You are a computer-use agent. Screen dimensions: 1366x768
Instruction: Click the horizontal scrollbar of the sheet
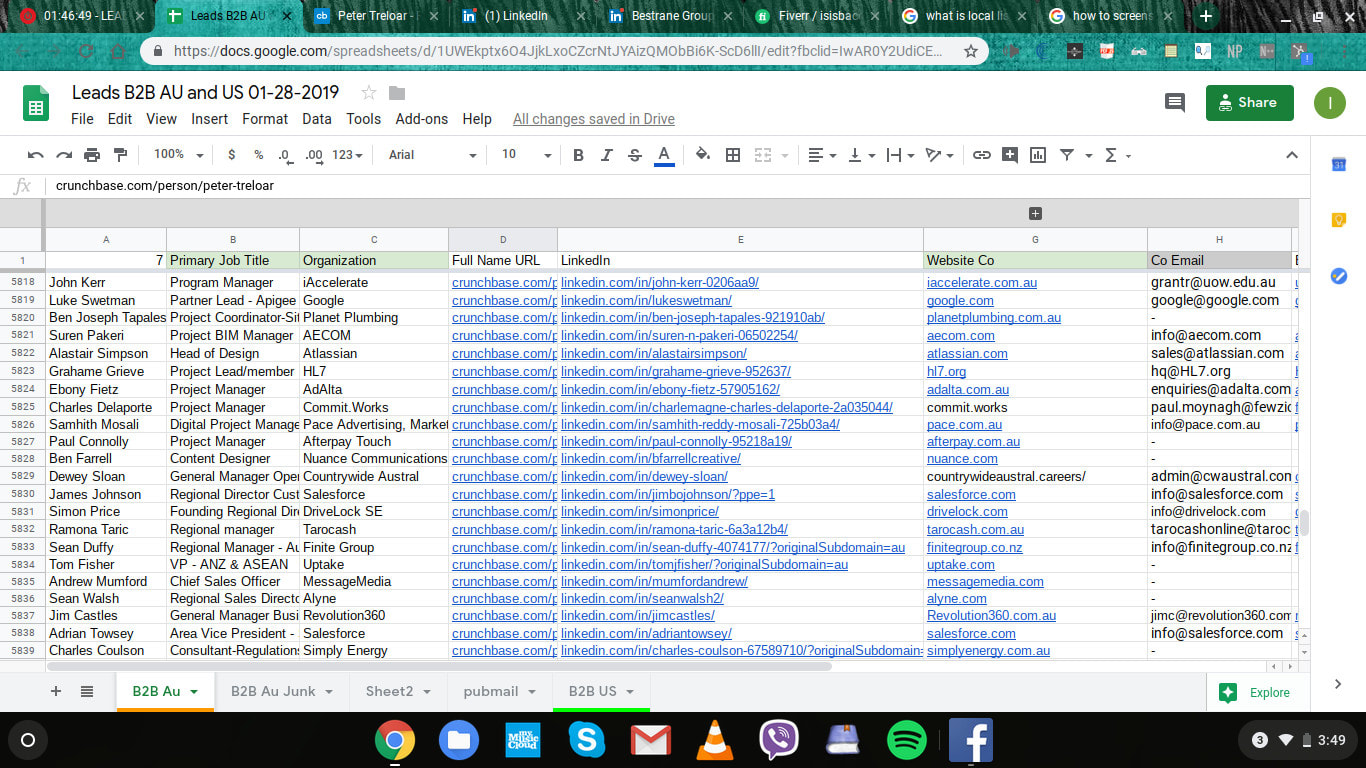click(440, 665)
